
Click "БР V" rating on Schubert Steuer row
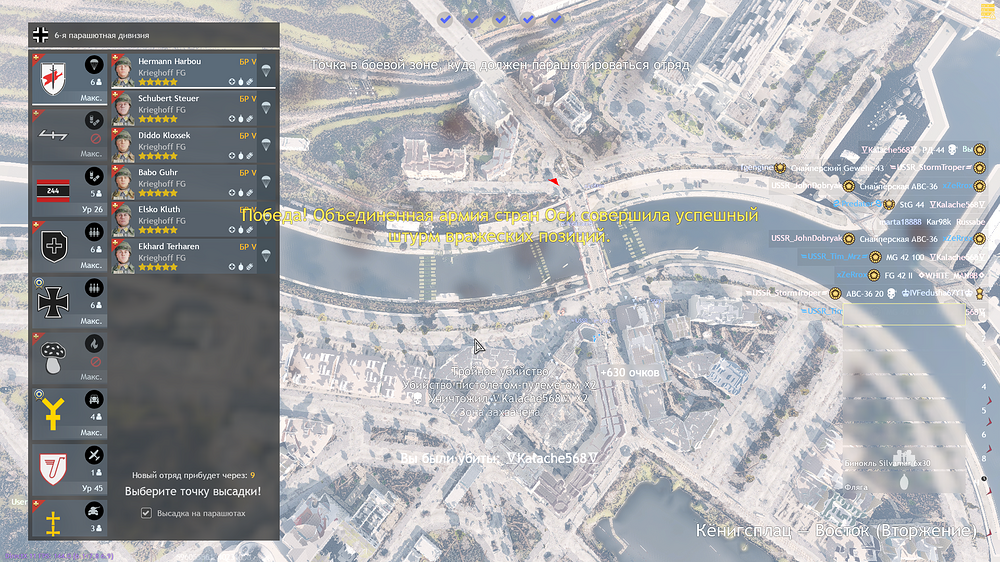pyautogui.click(x=247, y=99)
